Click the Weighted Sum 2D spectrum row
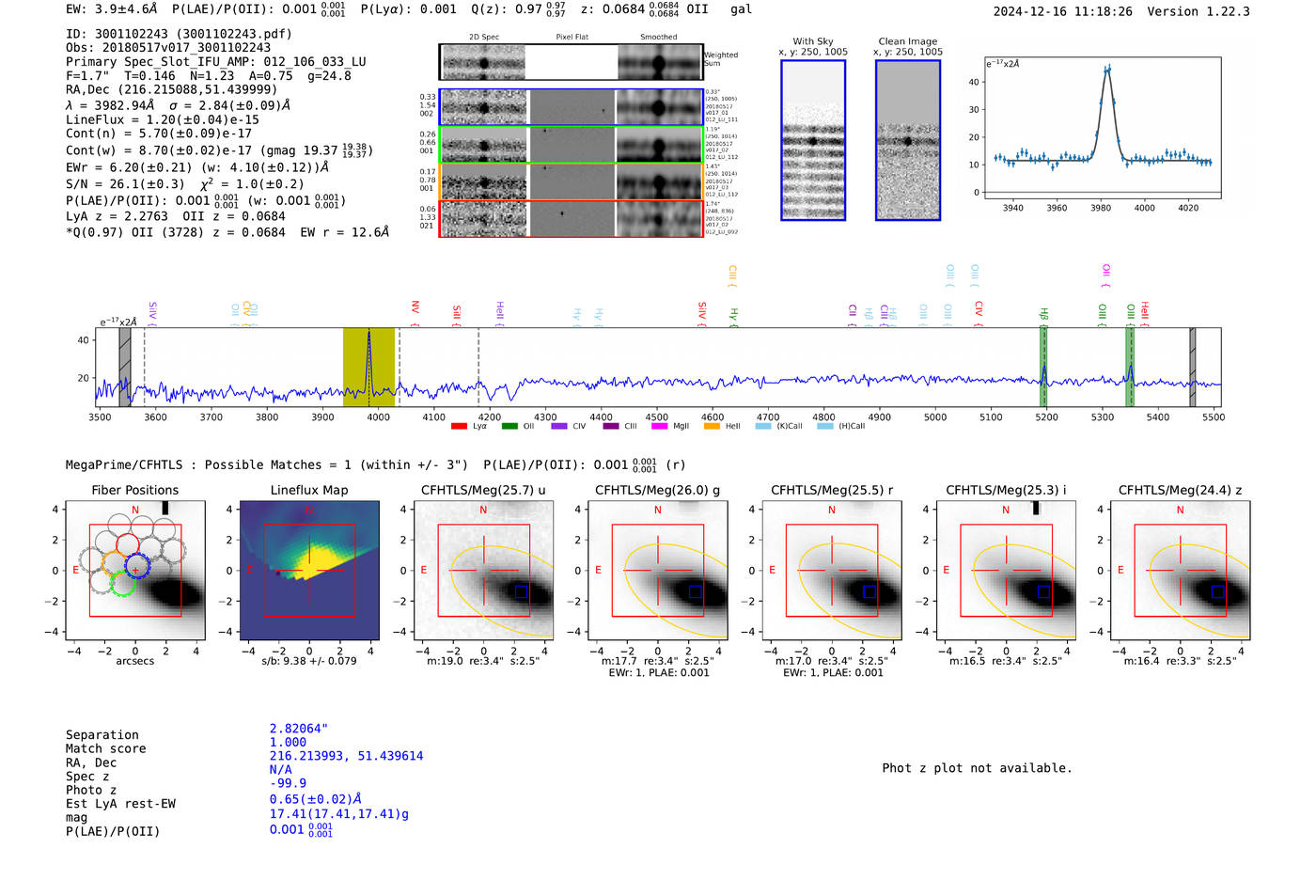Image resolution: width=1316 pixels, height=896 pixels. [x=571, y=62]
